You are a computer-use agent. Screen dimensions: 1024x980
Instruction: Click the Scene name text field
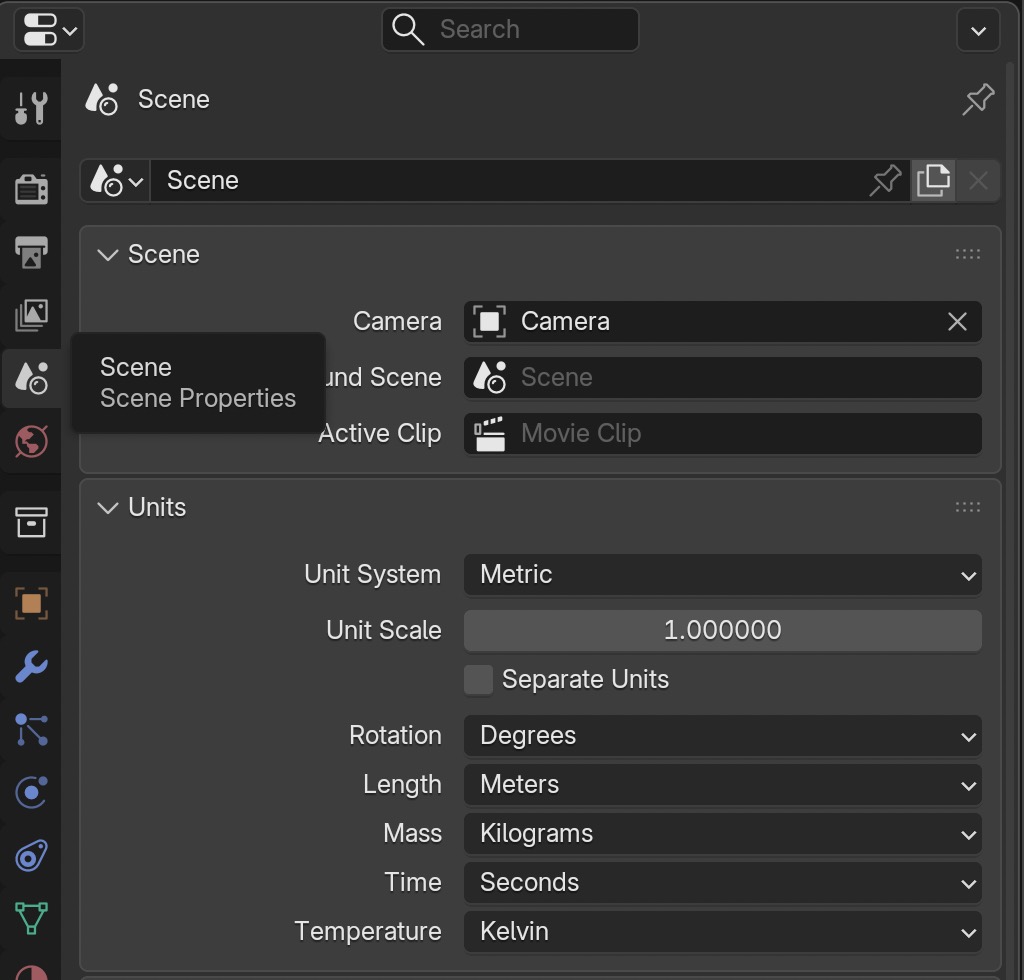click(509, 180)
